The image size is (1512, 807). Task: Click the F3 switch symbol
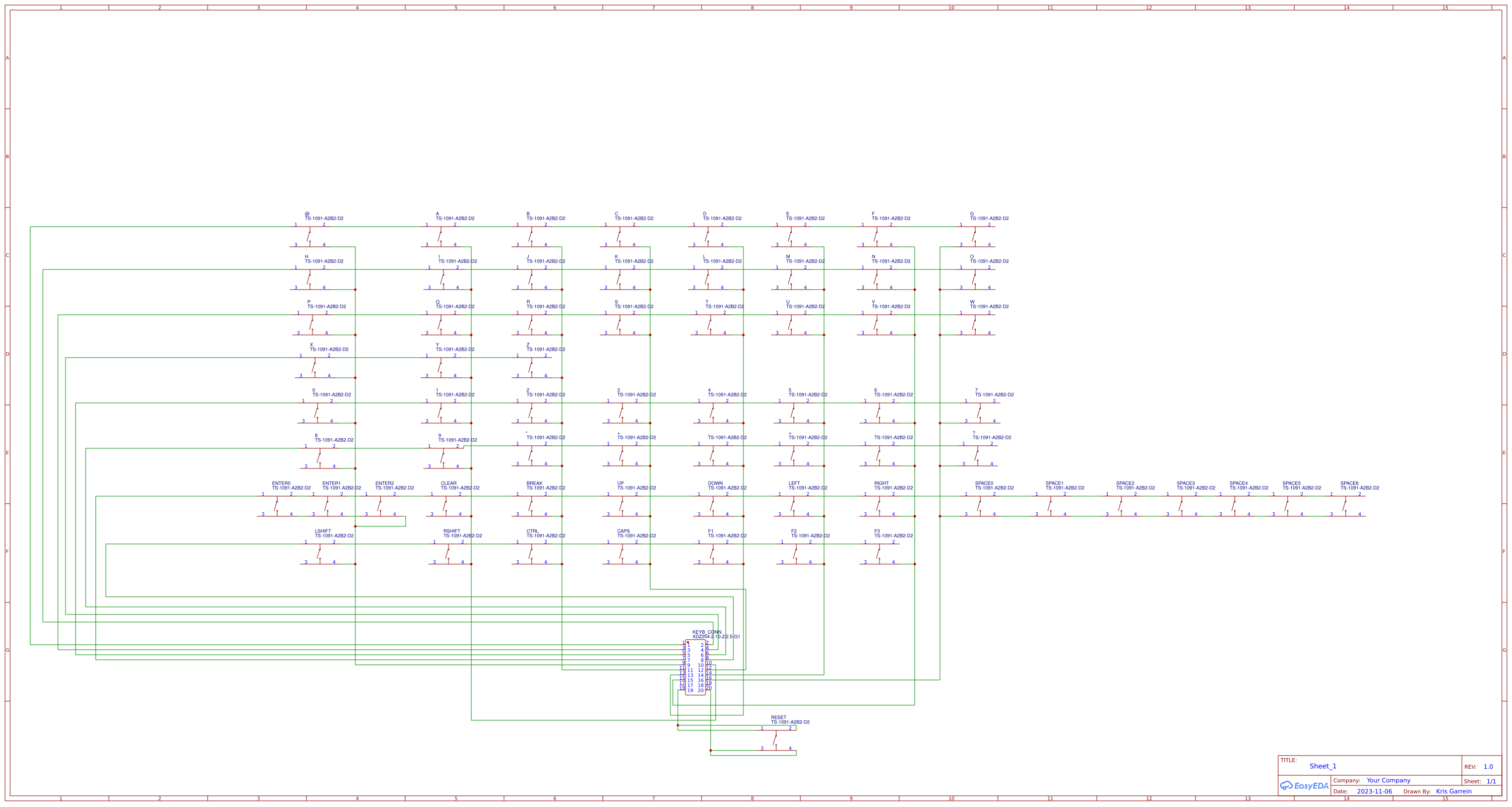click(x=878, y=553)
